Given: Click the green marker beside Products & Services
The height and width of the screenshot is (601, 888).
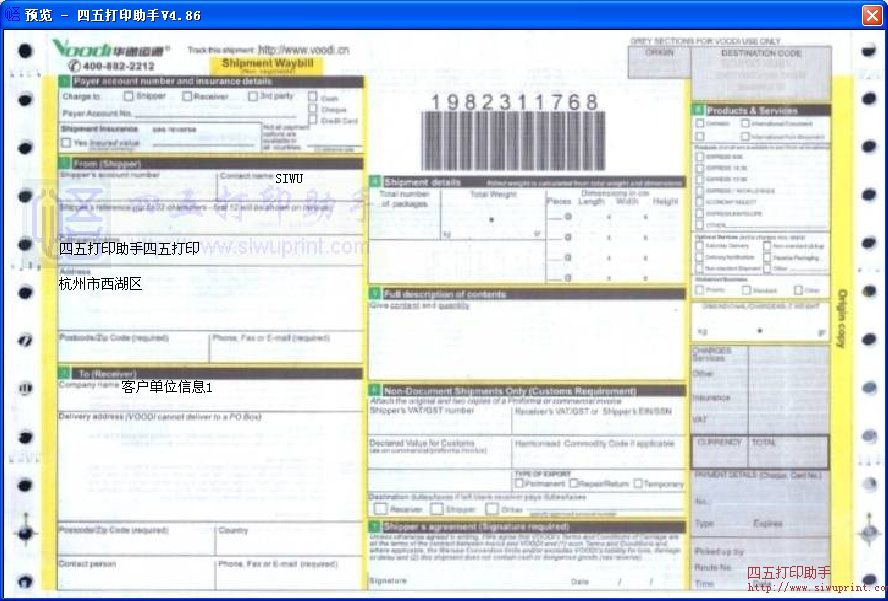Looking at the screenshot, I should click(698, 110).
